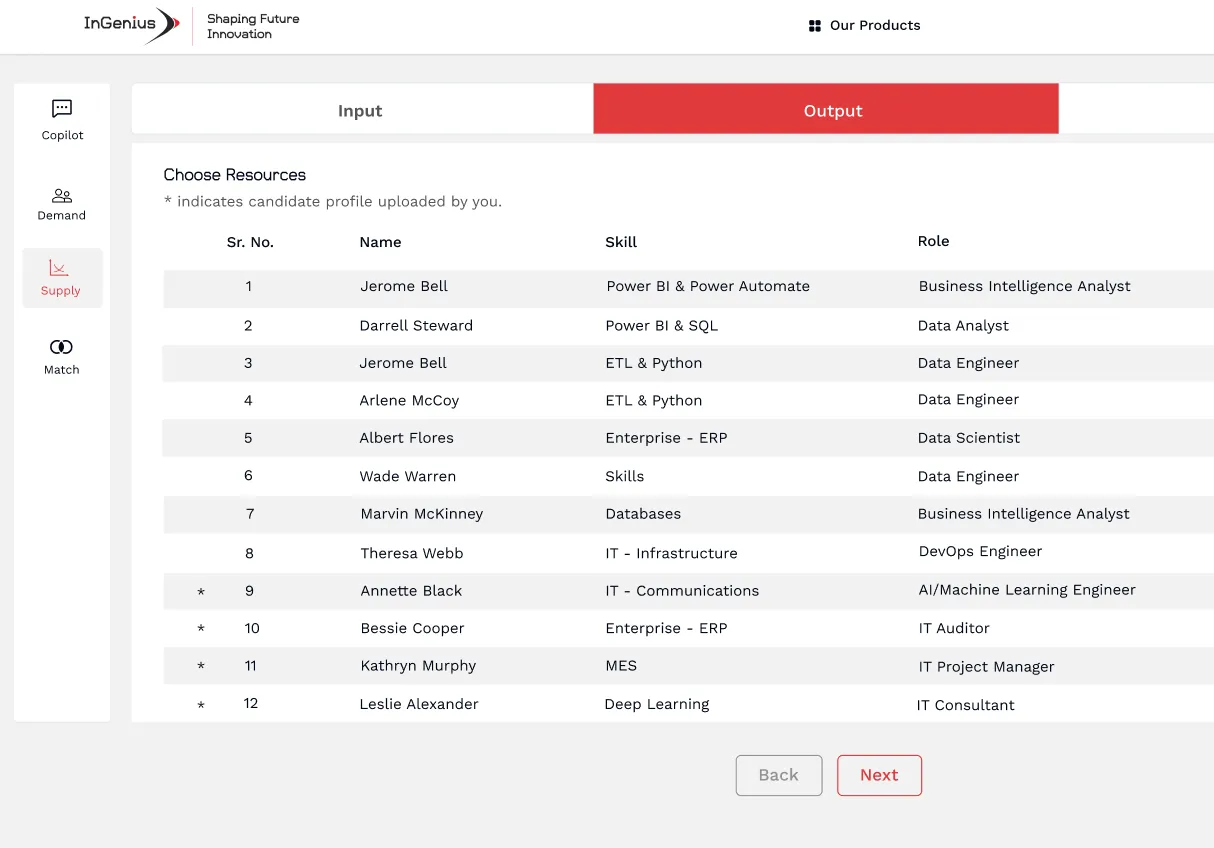Click Power BI & Power Automate skill
This screenshot has height=848, width=1214.
(x=708, y=286)
